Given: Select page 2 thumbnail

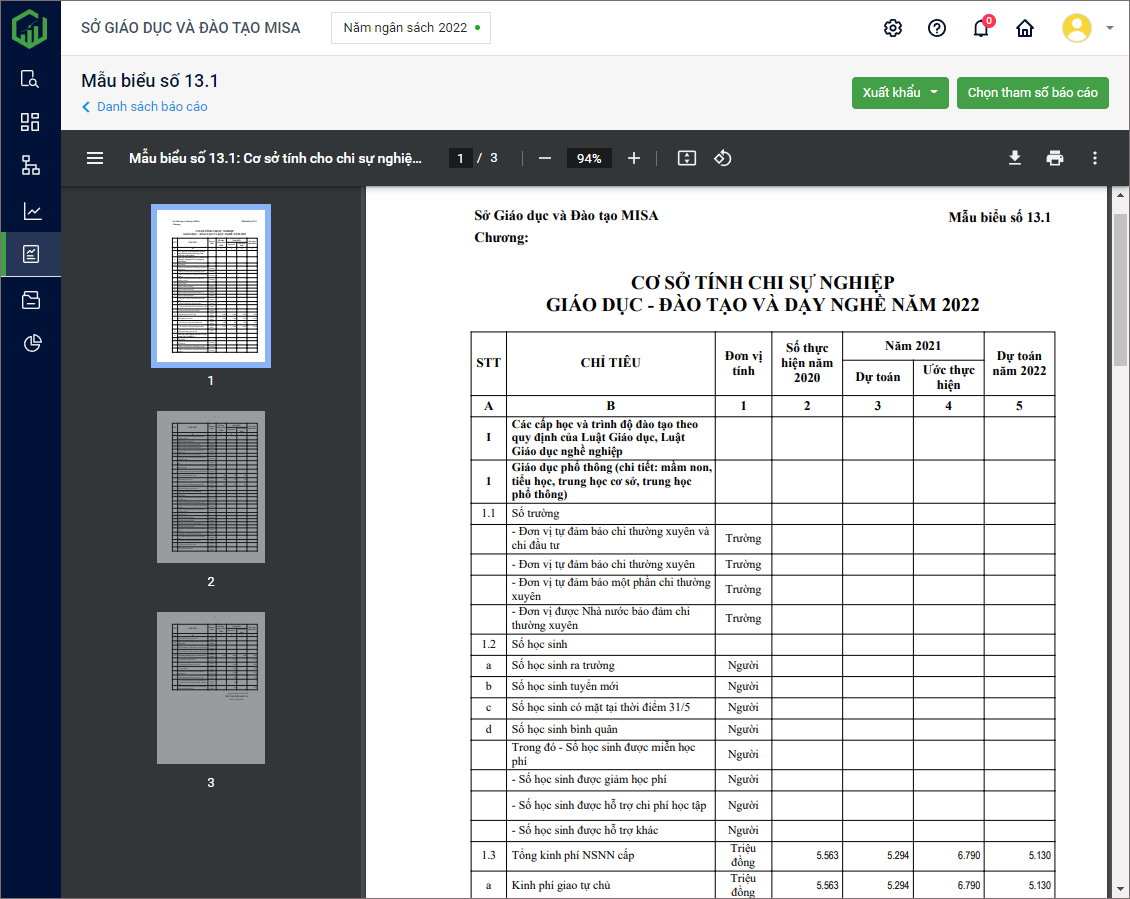Looking at the screenshot, I should point(210,486).
